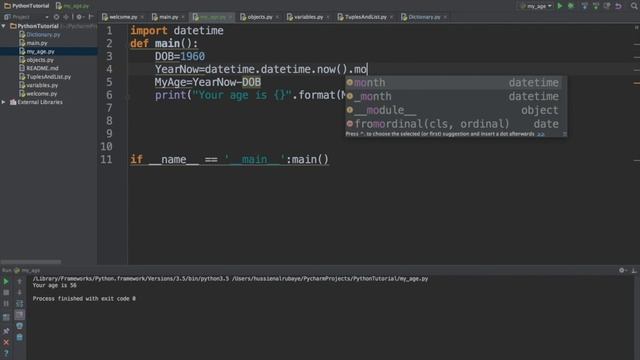Open TuplesAndList.py in project tree

point(49,77)
